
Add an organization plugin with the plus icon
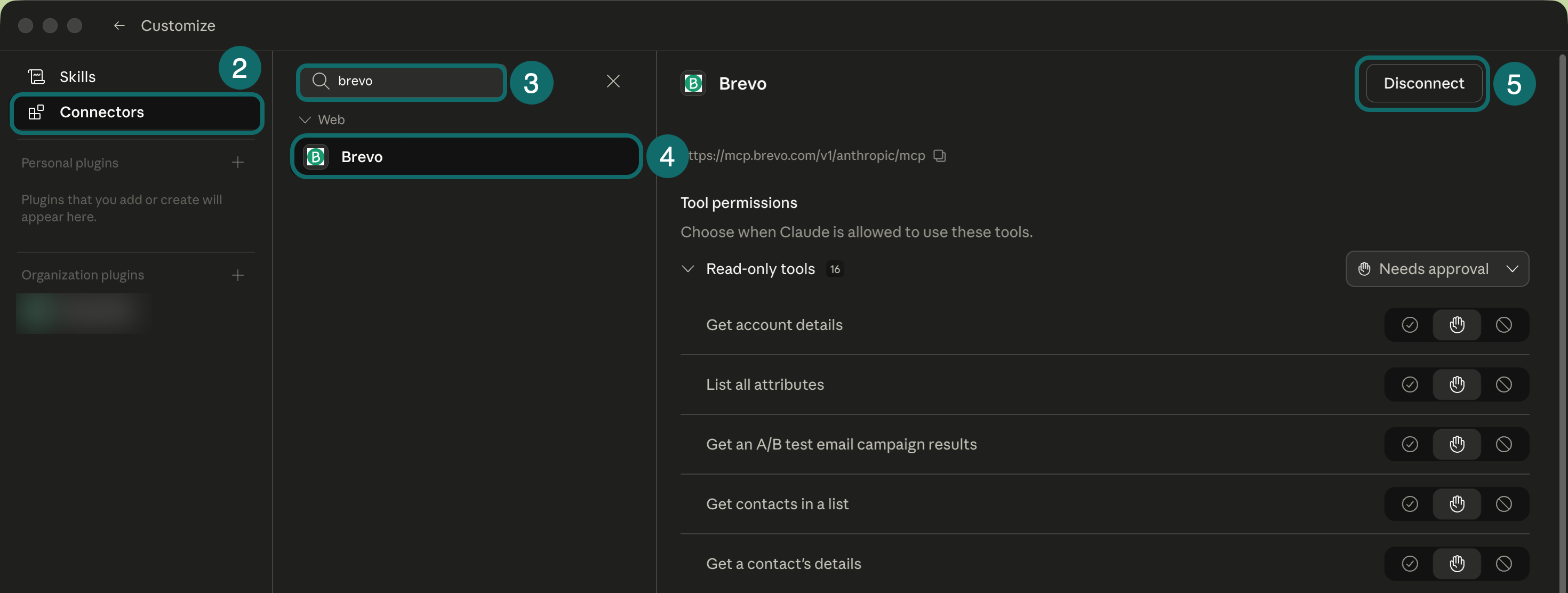point(238,275)
